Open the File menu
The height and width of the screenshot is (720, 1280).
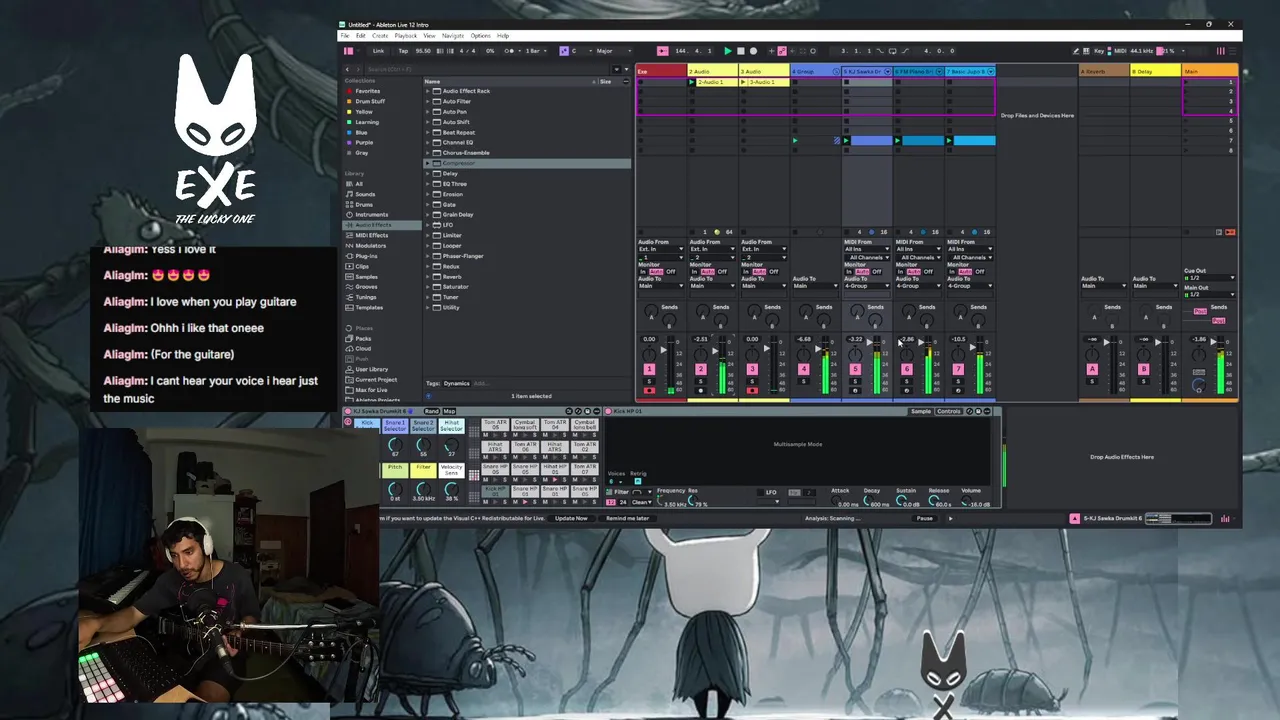pos(345,36)
